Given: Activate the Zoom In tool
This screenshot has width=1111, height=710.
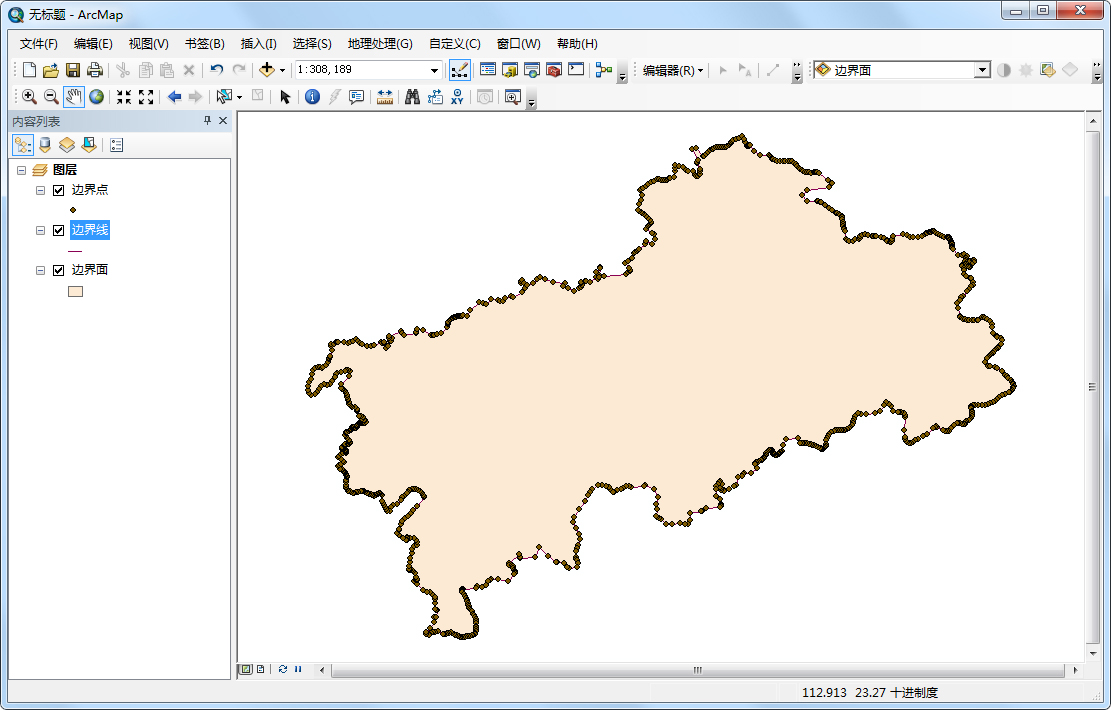Looking at the screenshot, I should 28,96.
